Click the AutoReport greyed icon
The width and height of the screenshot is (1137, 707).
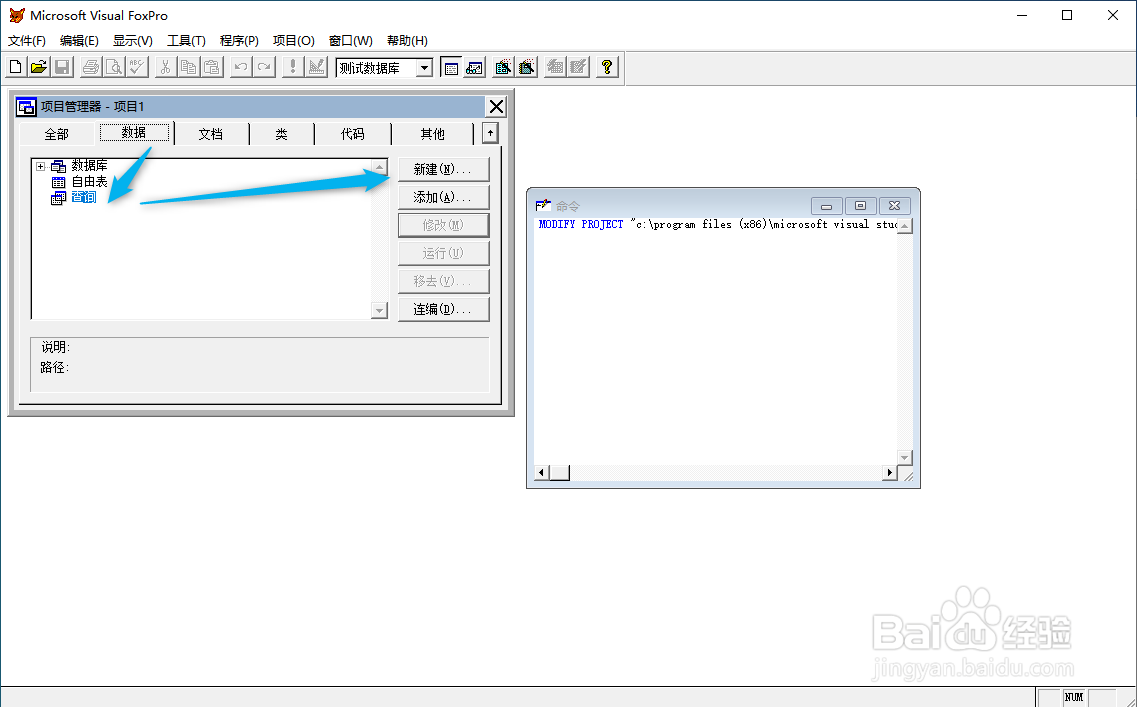tap(579, 67)
